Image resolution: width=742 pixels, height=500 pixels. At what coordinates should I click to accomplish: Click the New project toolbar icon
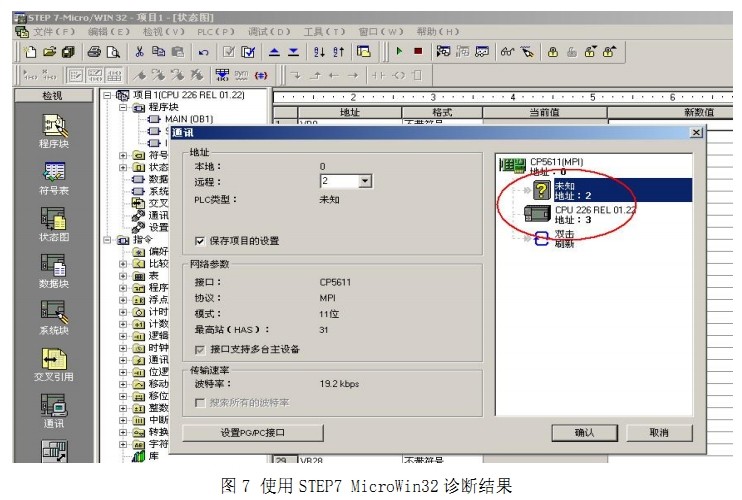click(x=30, y=52)
